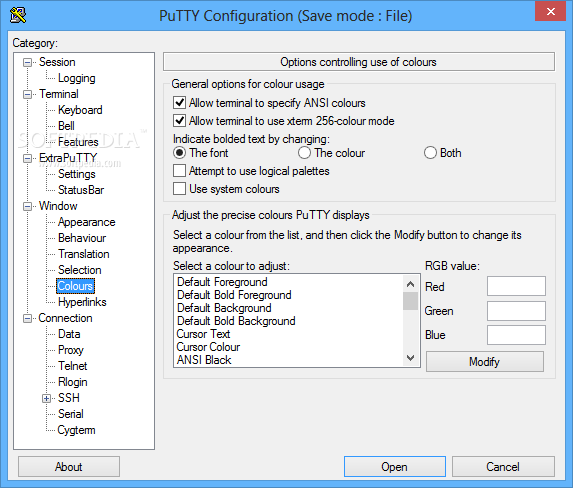This screenshot has width=573, height=488.
Task: Open the Bell category
Action: [x=66, y=126]
